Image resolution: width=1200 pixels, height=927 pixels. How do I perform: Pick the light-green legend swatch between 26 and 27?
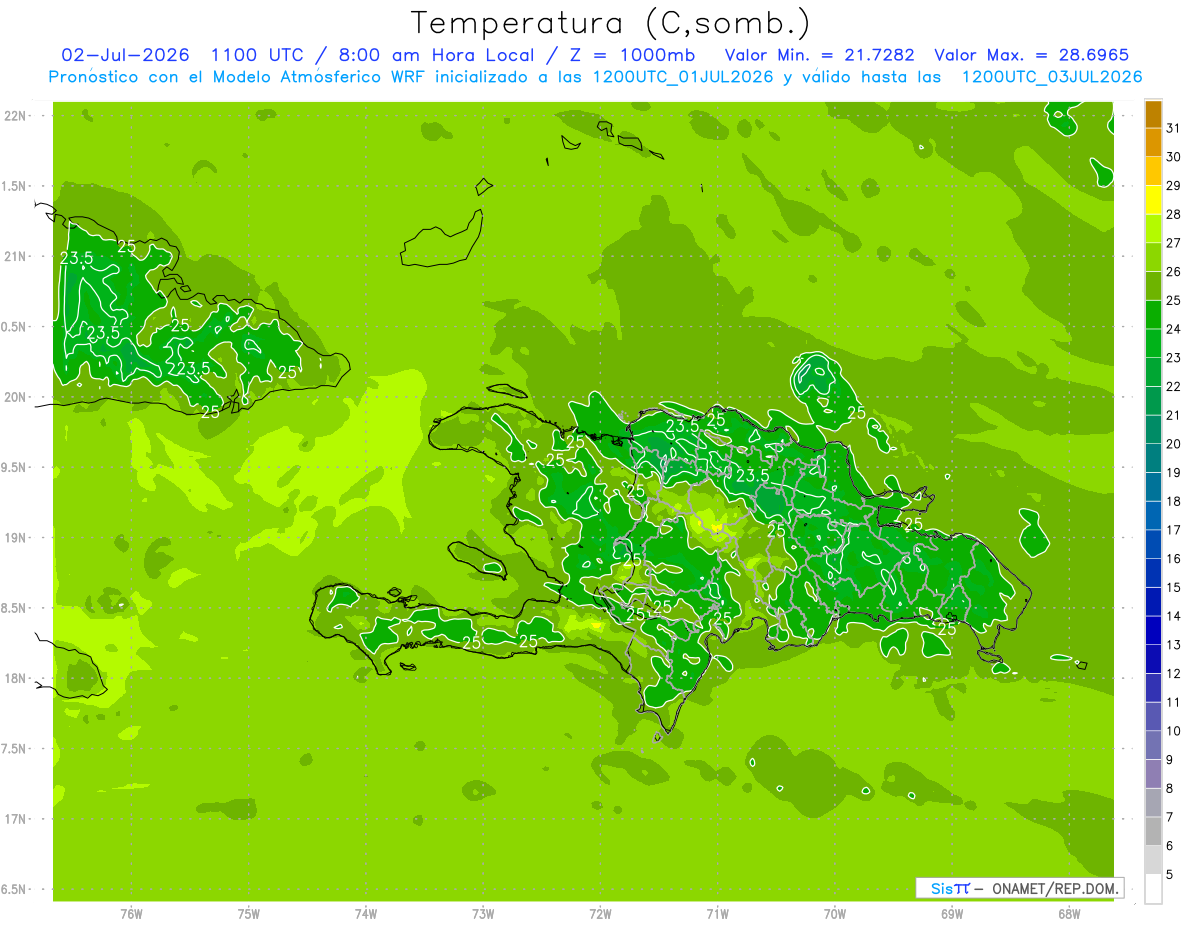(x=1153, y=257)
